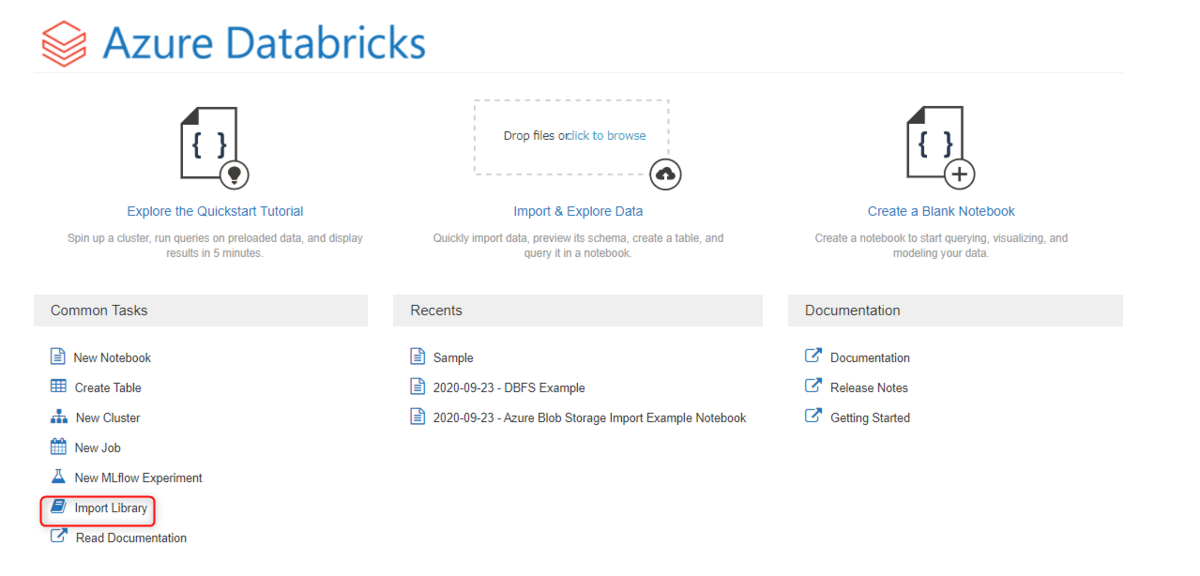The image size is (1200, 576).
Task: Click 'Spin up a cluster' description text
Action: click(215, 246)
